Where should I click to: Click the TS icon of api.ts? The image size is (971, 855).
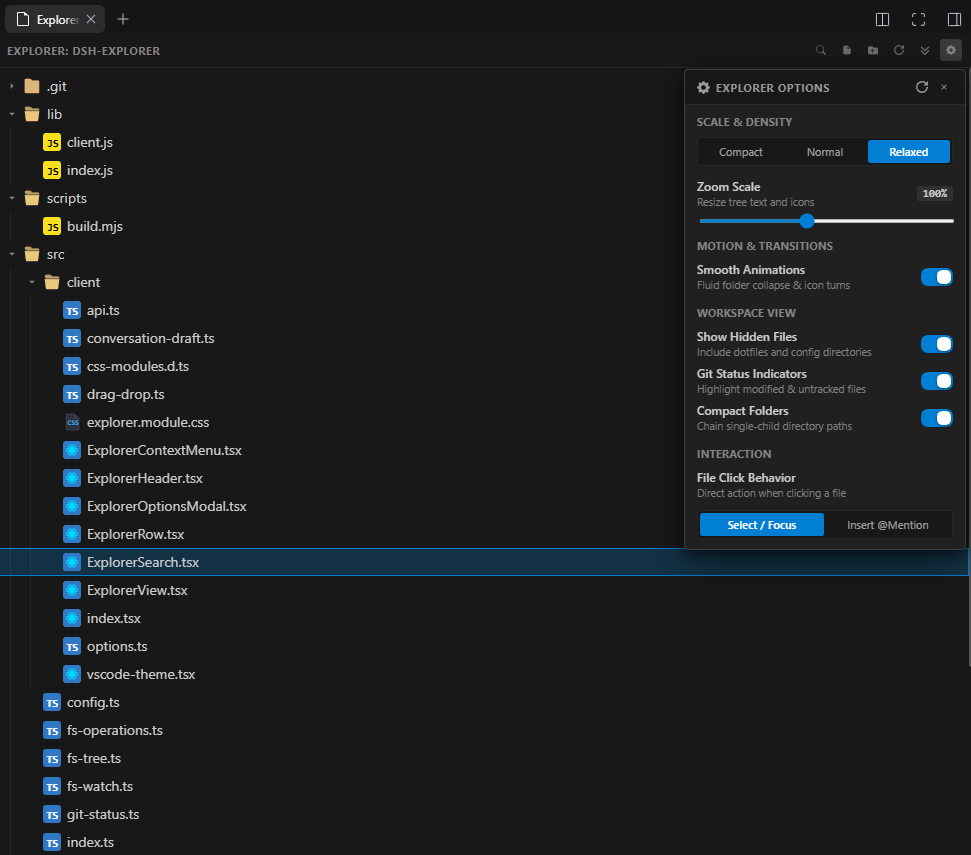pyautogui.click(x=72, y=311)
